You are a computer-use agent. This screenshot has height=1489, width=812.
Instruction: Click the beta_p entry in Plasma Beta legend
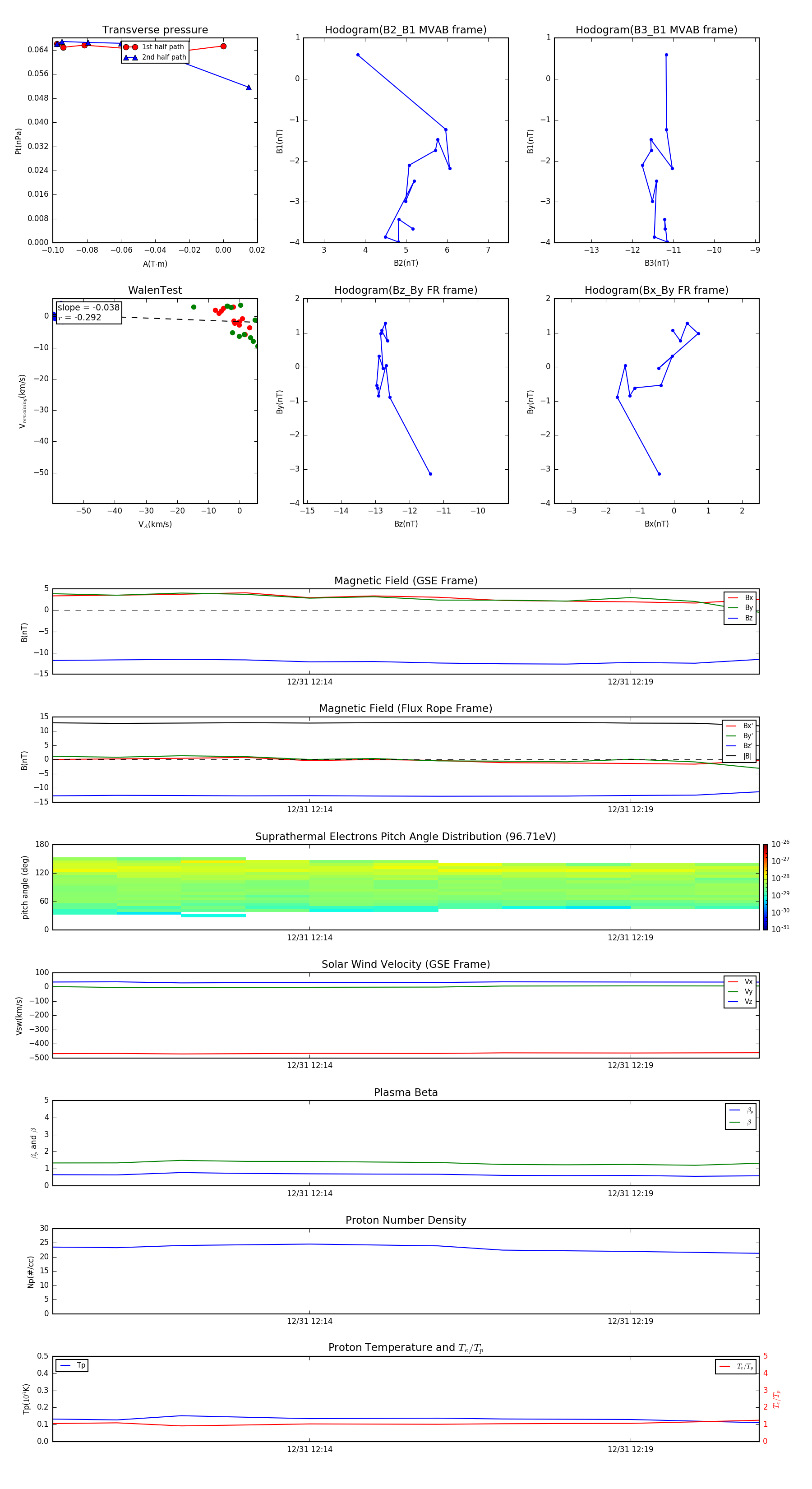pyautogui.click(x=741, y=1110)
